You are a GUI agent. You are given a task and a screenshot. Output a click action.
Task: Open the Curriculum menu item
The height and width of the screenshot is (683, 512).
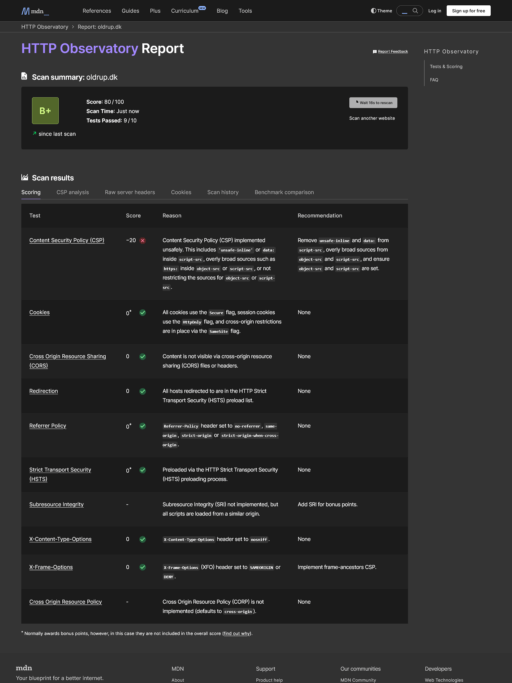click(x=185, y=11)
